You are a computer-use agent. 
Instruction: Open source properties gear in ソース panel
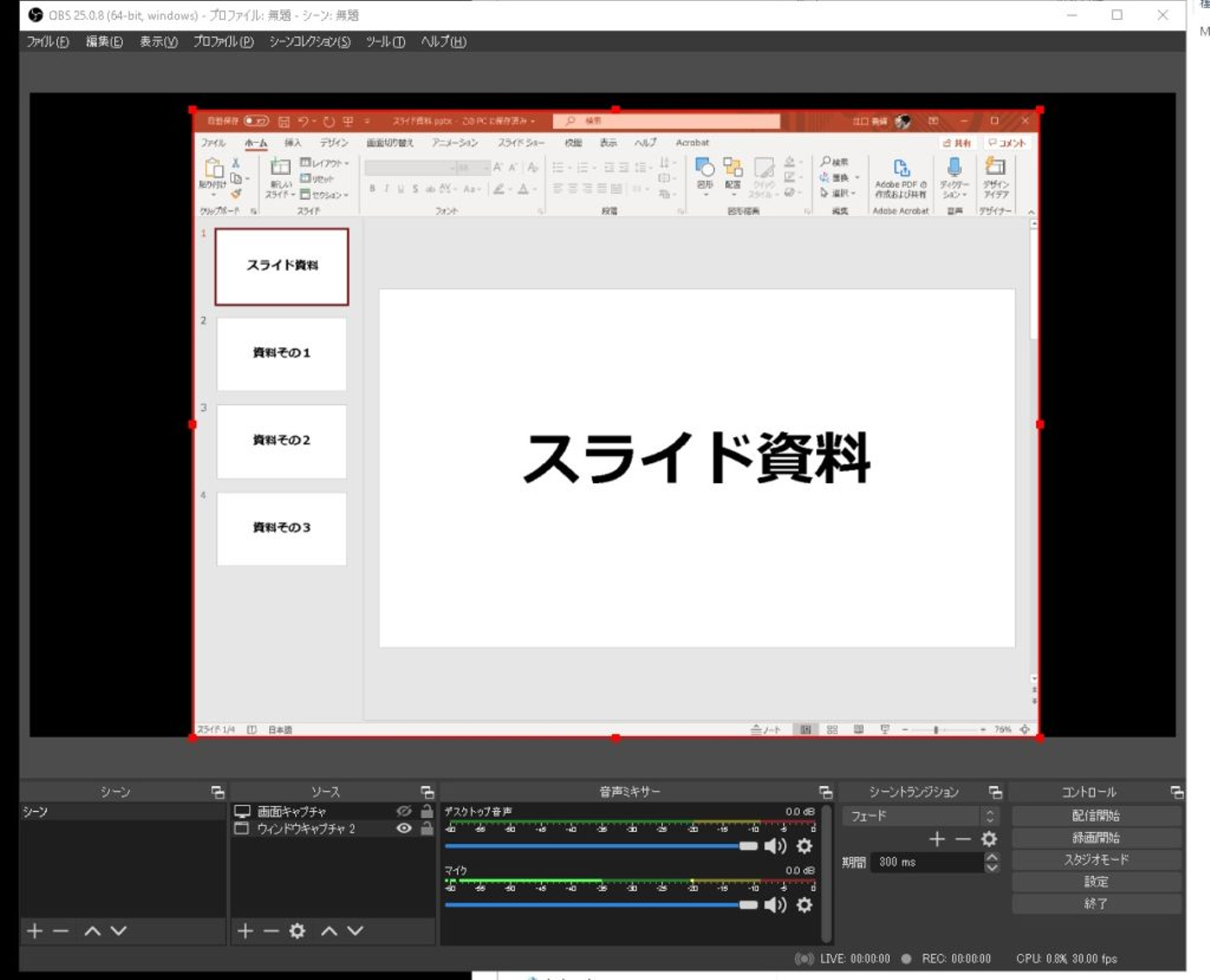click(297, 930)
